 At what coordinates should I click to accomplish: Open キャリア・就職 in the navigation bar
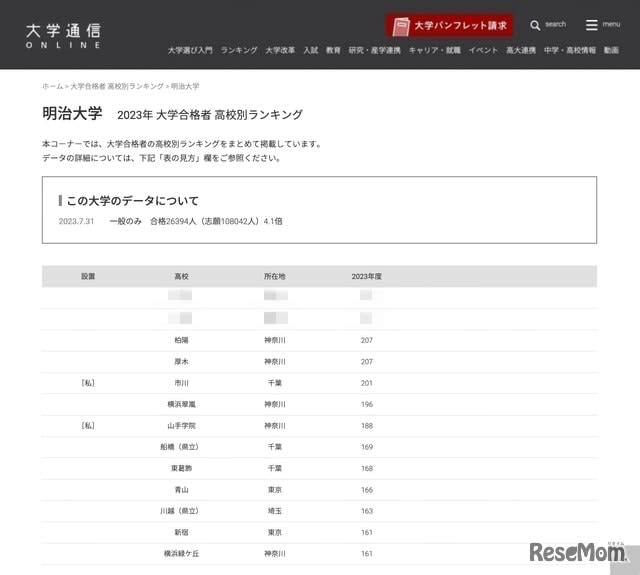[435, 50]
